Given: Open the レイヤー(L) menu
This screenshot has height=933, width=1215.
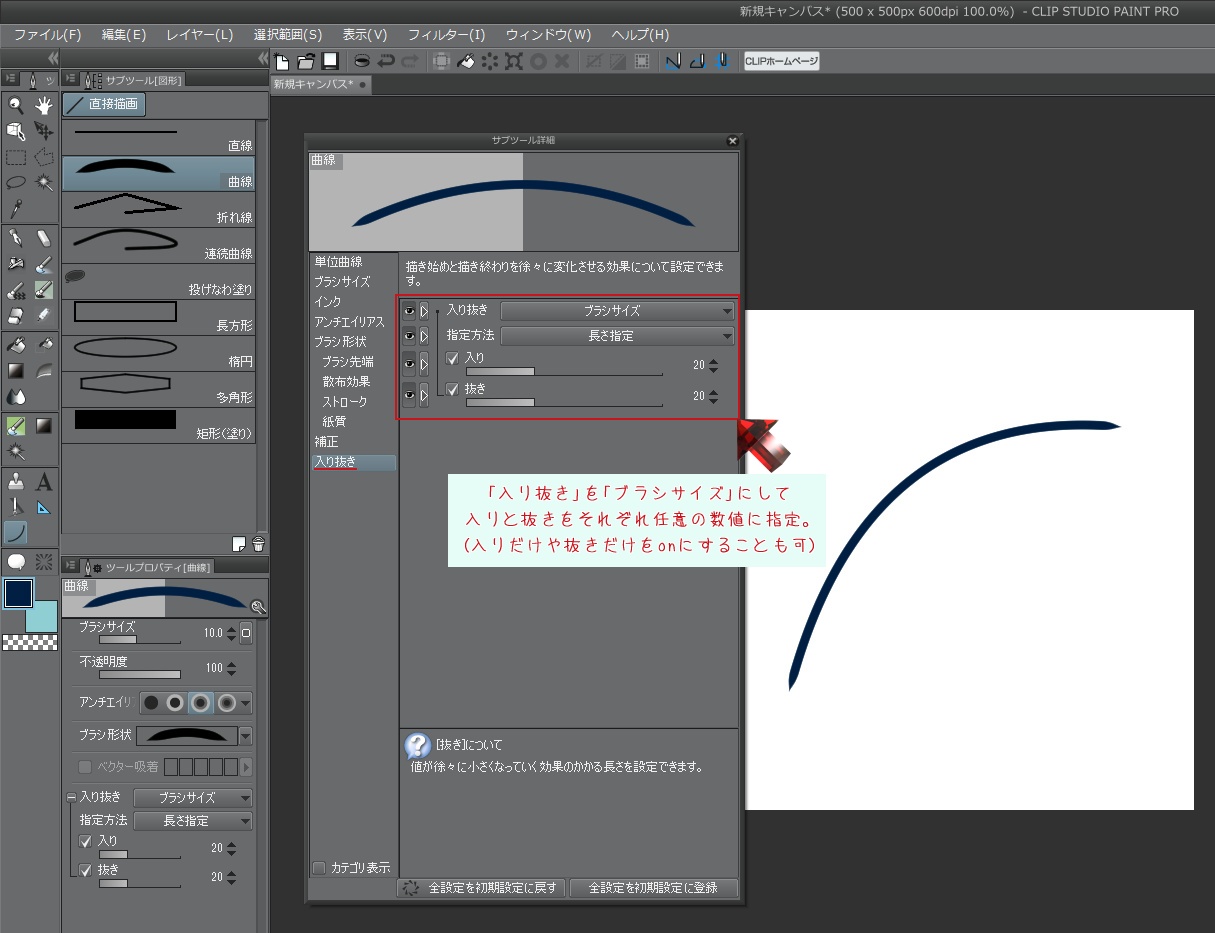Looking at the screenshot, I should coord(199,35).
